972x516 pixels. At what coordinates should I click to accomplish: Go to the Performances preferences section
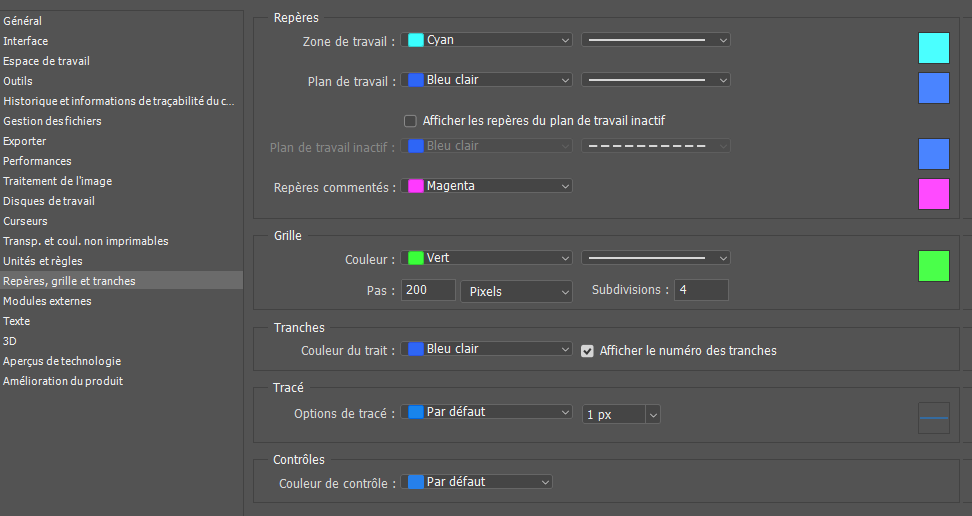[37, 161]
